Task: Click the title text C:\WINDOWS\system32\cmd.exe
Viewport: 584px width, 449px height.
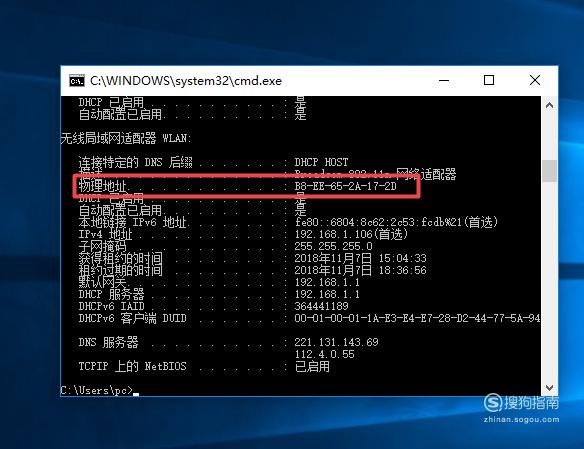Action: click(186, 81)
